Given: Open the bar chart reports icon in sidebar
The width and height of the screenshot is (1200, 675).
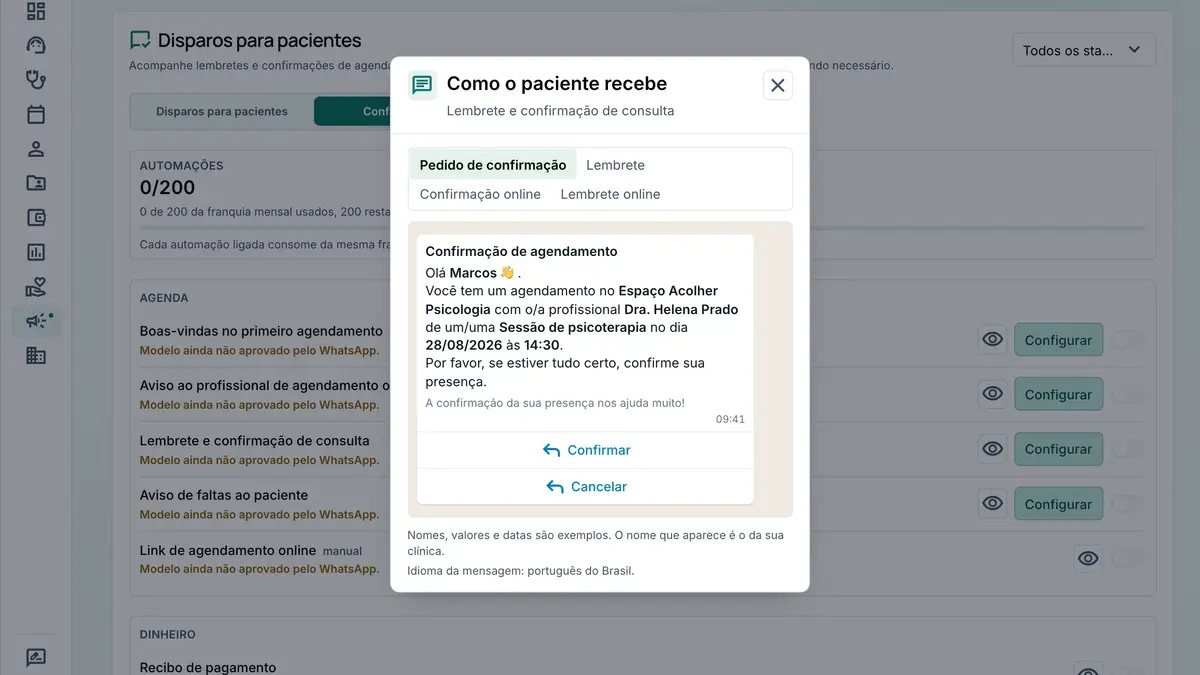Looking at the screenshot, I should (36, 252).
